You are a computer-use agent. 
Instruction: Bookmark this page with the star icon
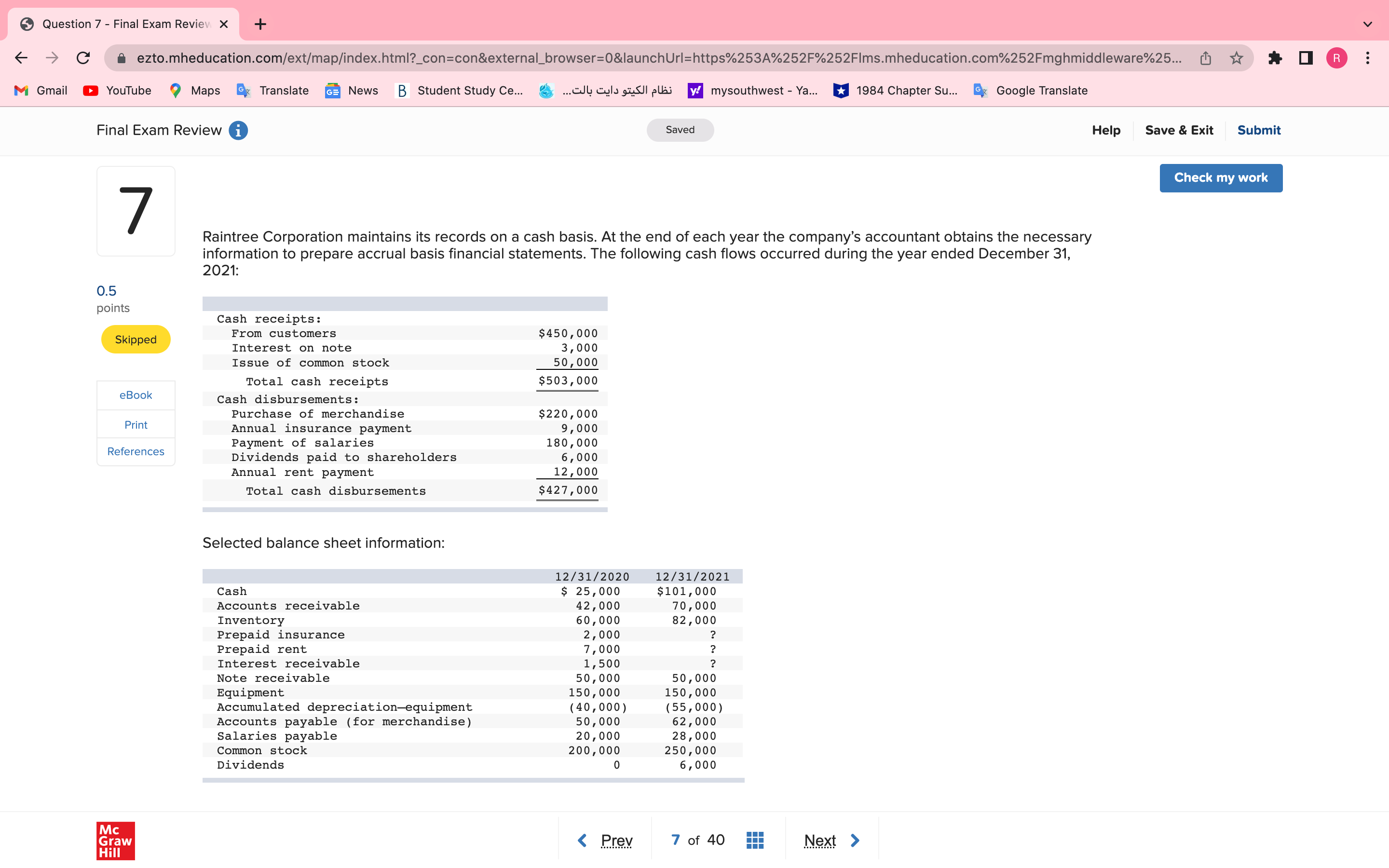pos(1236,58)
